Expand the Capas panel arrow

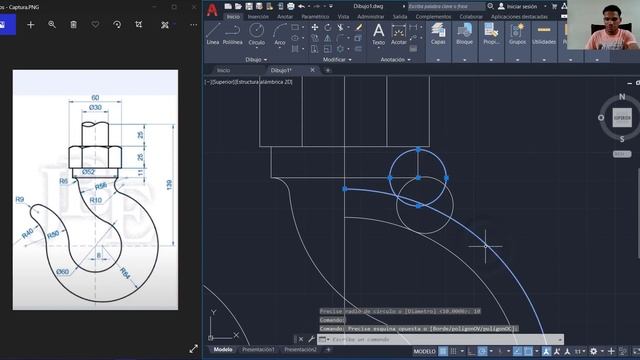(x=438, y=60)
